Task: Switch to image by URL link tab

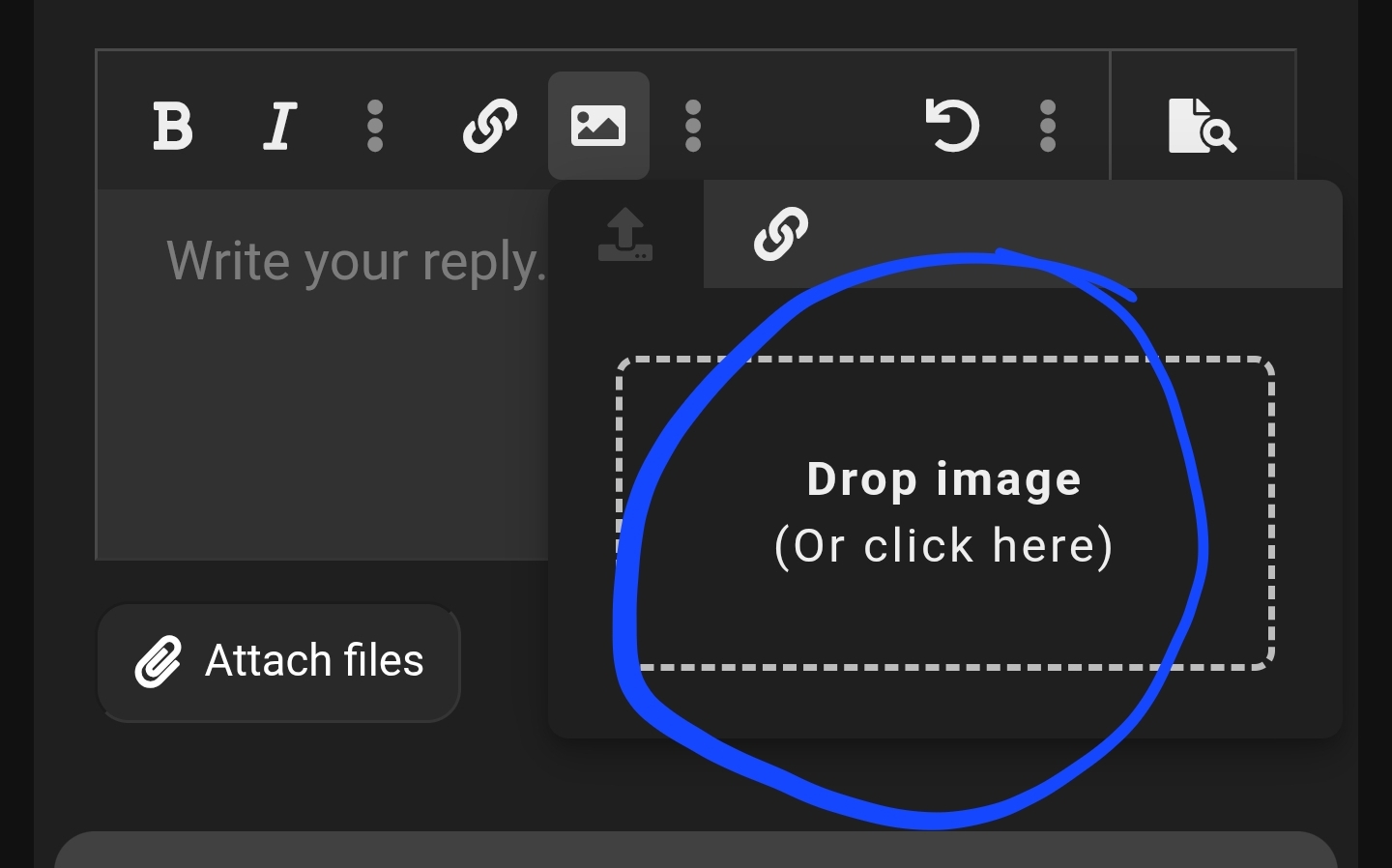Action: 781,234
